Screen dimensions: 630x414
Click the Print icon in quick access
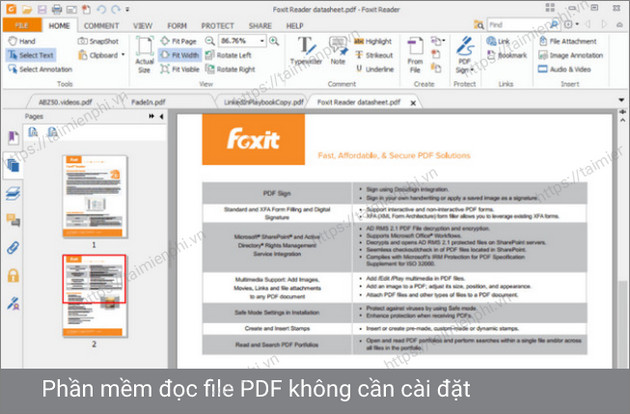[x=57, y=9]
